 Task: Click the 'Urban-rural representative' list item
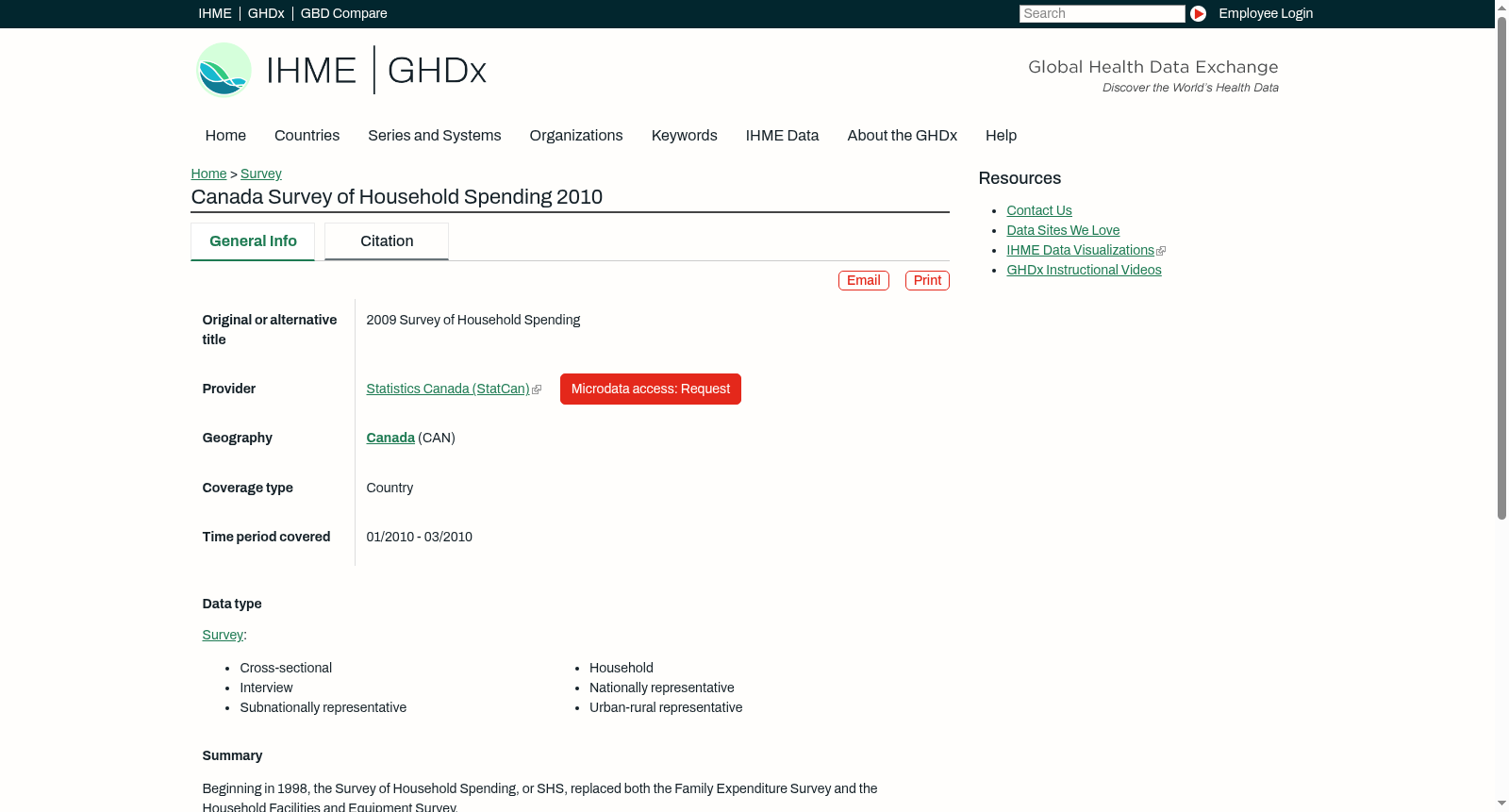[665, 708]
